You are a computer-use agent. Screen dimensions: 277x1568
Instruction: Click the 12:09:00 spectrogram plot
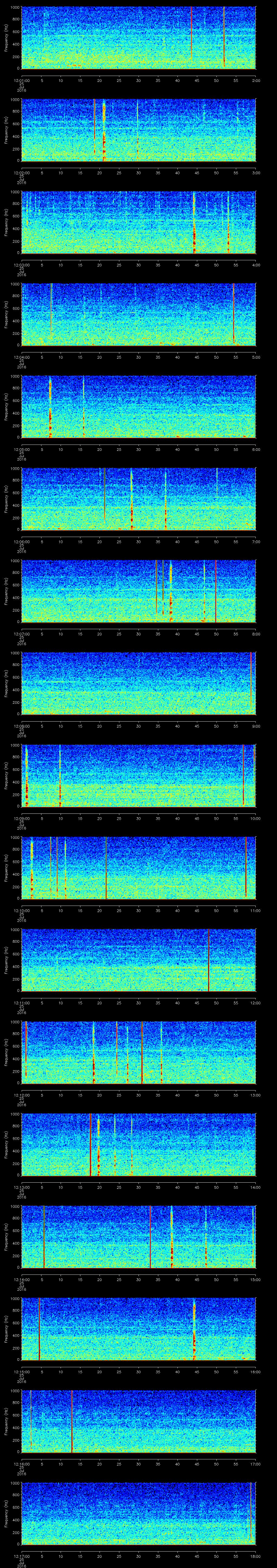(x=139, y=775)
